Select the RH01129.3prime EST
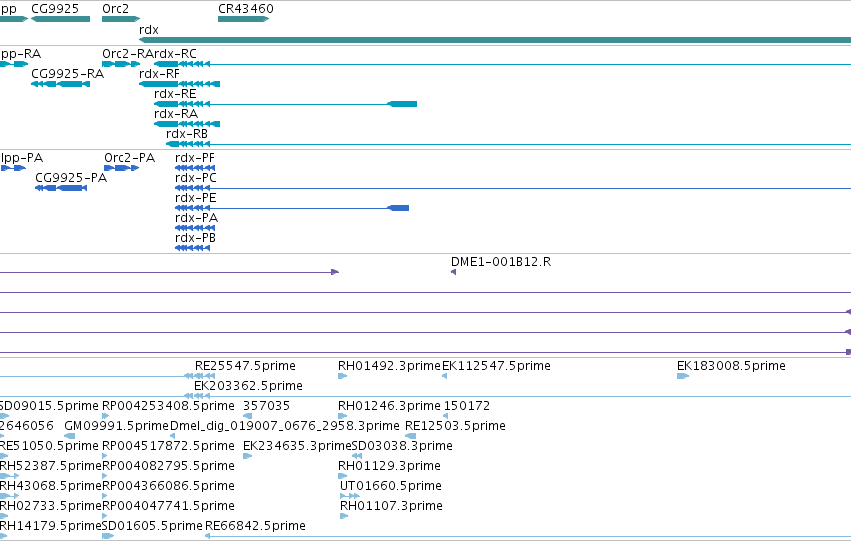Screen dimensions: 851x541 pos(342,476)
